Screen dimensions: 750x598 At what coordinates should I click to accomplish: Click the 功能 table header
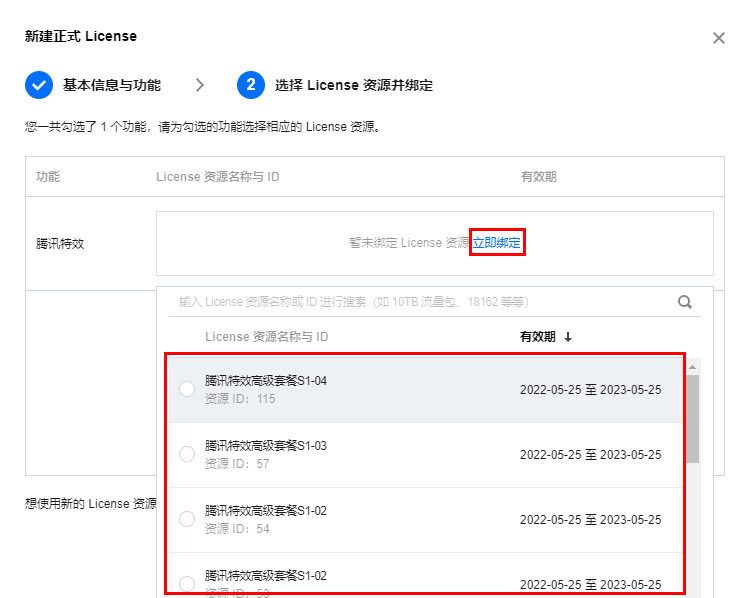48,177
